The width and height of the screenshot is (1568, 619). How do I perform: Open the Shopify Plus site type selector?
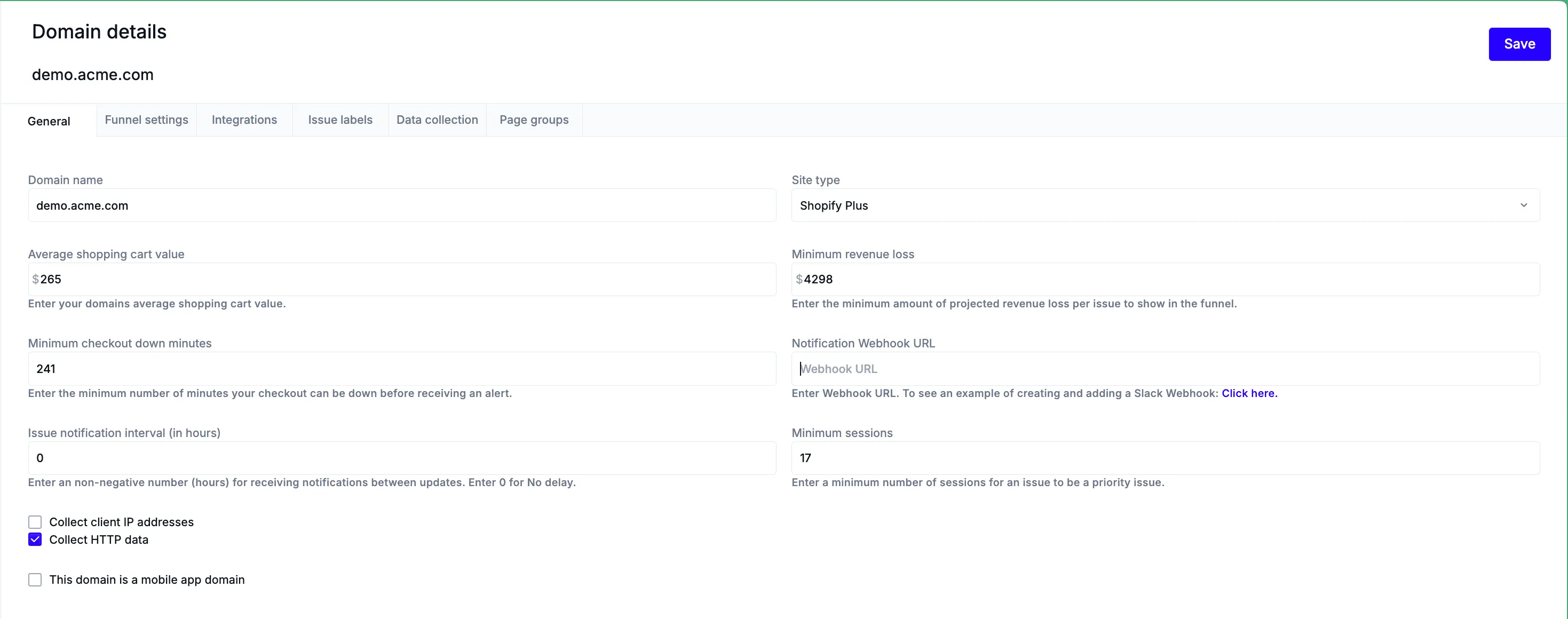1157,205
